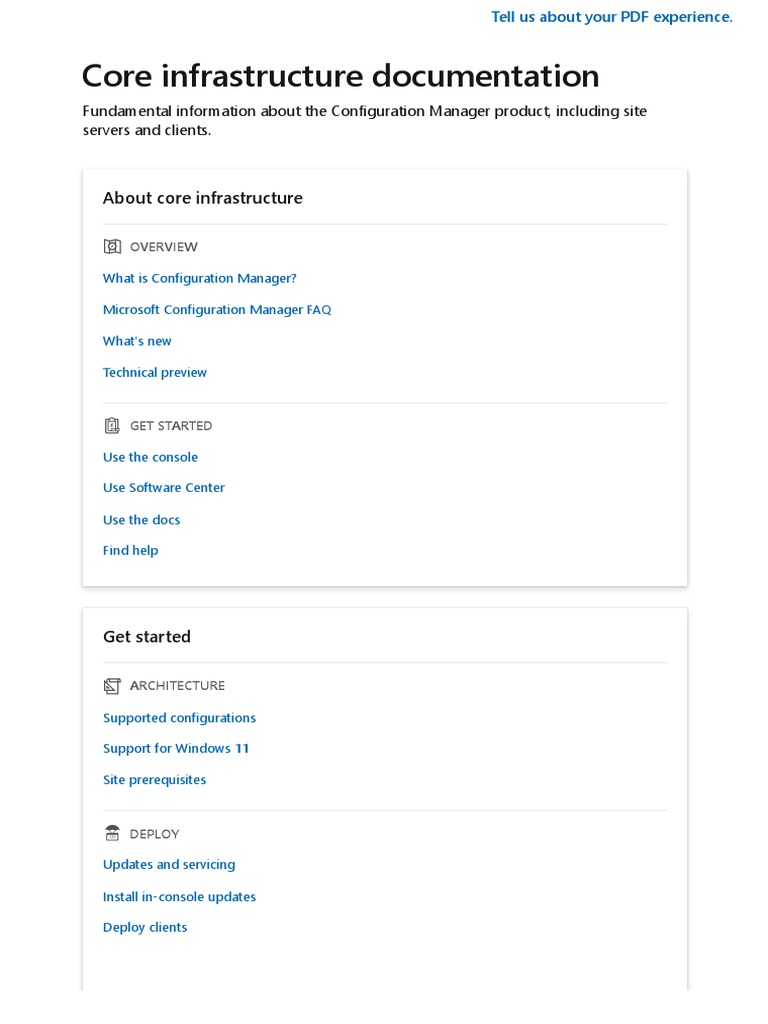Select Use Software Center link

coord(164,488)
